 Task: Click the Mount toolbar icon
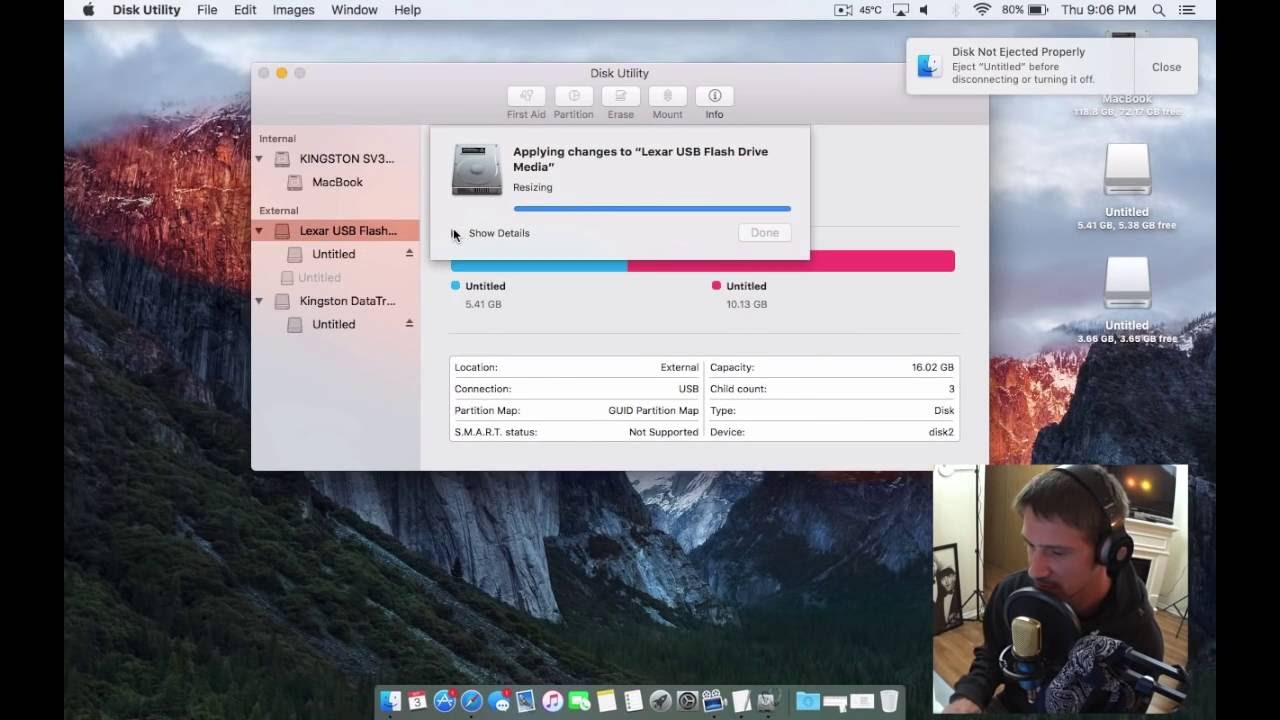click(x=667, y=96)
